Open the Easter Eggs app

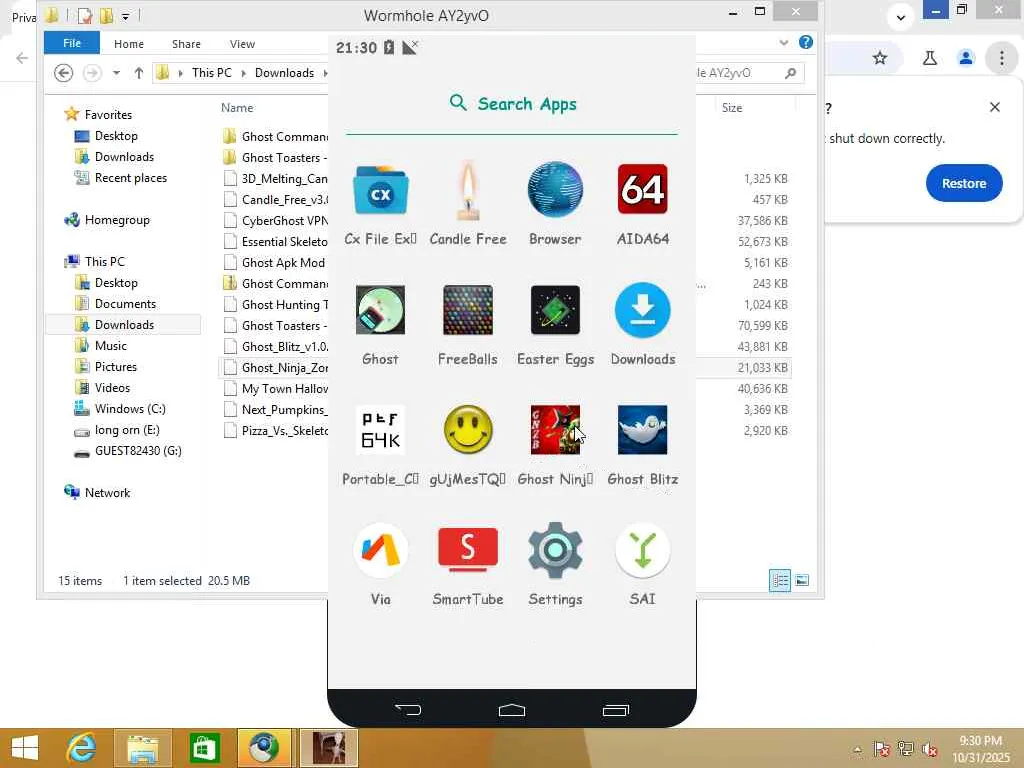point(555,310)
